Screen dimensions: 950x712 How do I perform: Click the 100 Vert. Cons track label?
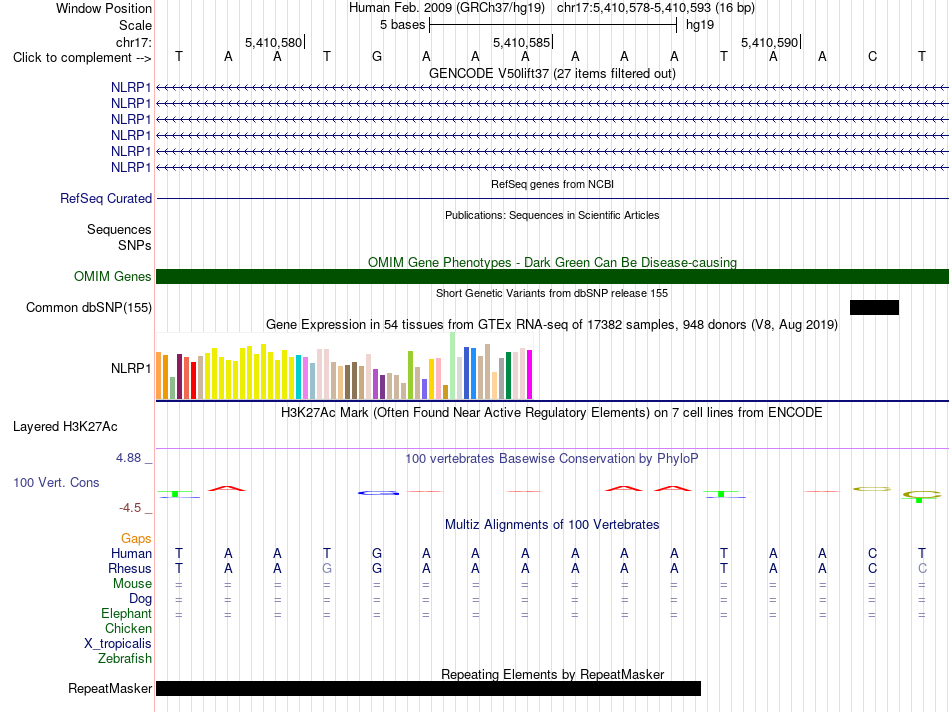[56, 482]
